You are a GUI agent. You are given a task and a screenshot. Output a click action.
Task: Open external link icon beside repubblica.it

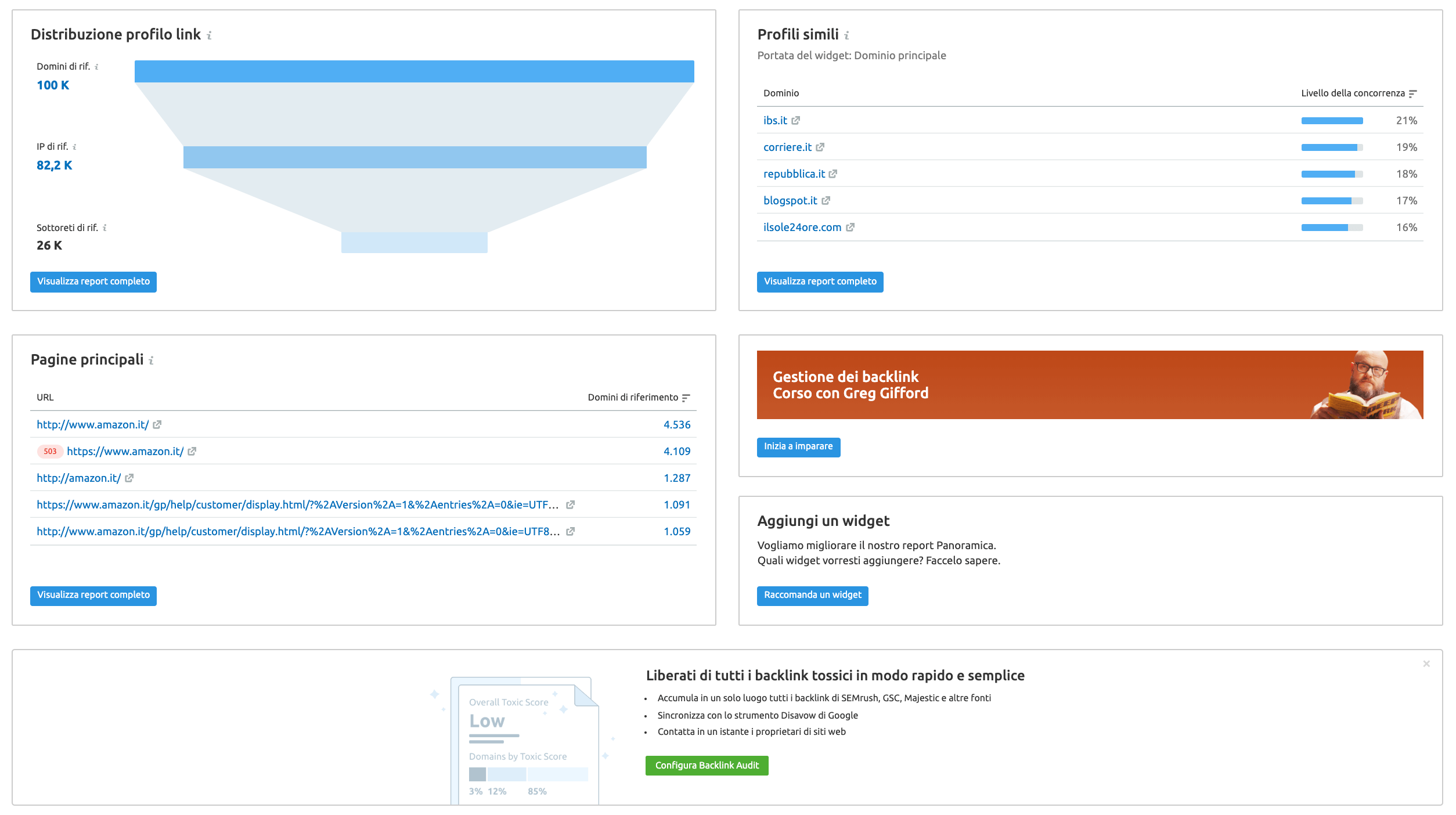[833, 174]
